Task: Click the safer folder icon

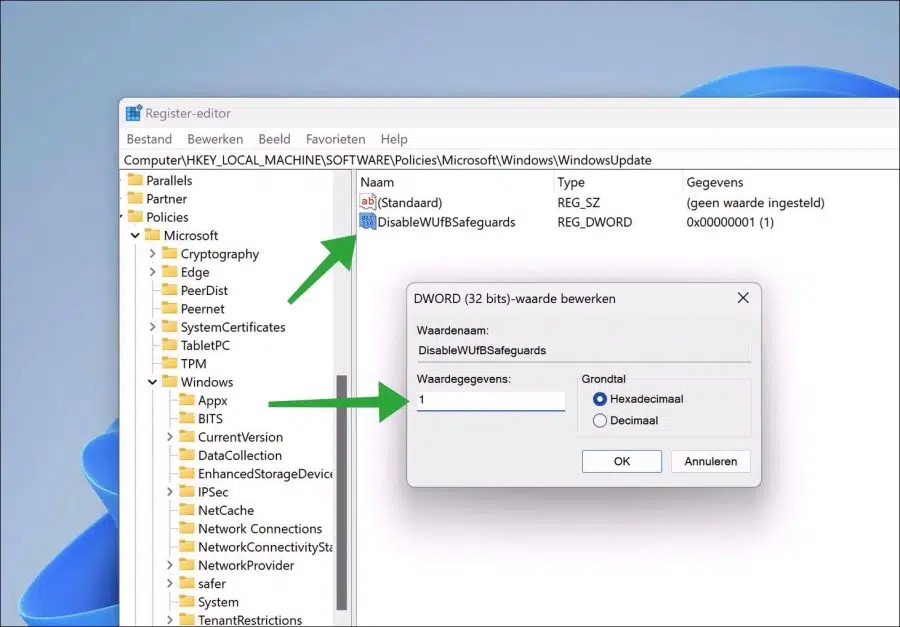Action: pyautogui.click(x=187, y=584)
